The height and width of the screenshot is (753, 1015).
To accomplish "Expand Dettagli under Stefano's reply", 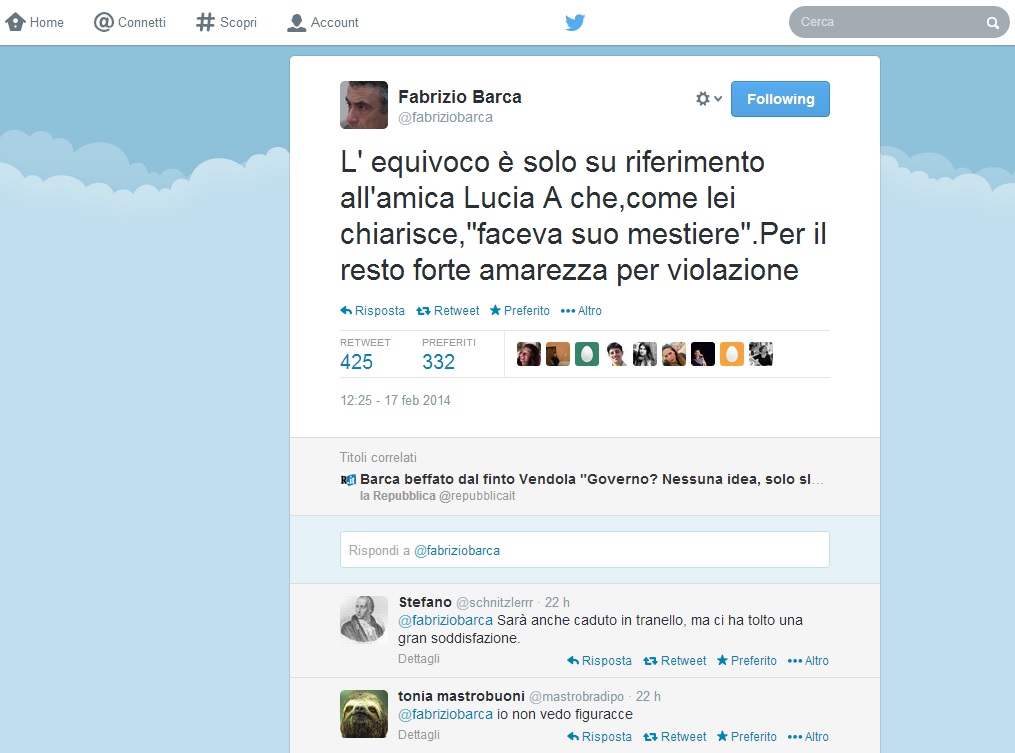I will tap(419, 658).
